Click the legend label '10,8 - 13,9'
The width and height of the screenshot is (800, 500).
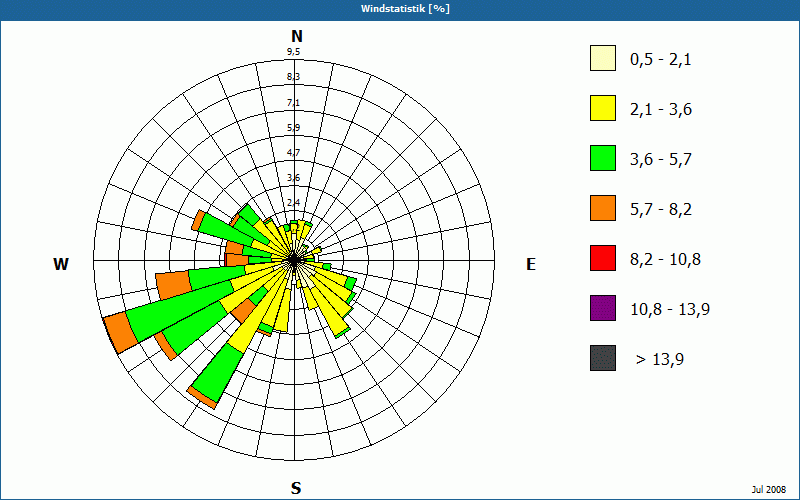670,310
